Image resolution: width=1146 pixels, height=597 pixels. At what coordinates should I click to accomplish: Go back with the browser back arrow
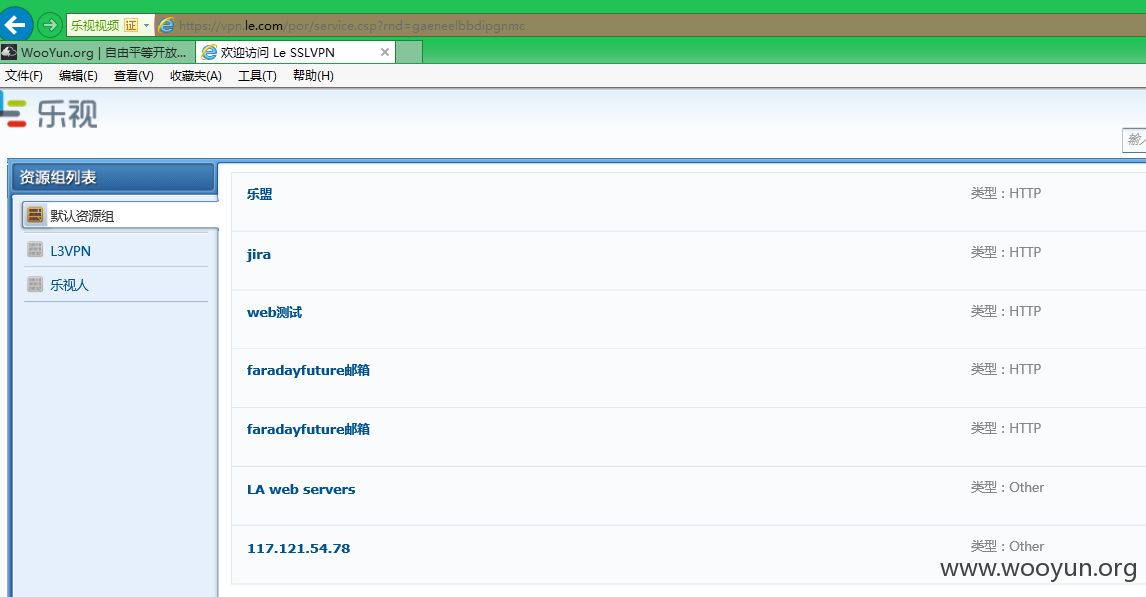click(15, 24)
